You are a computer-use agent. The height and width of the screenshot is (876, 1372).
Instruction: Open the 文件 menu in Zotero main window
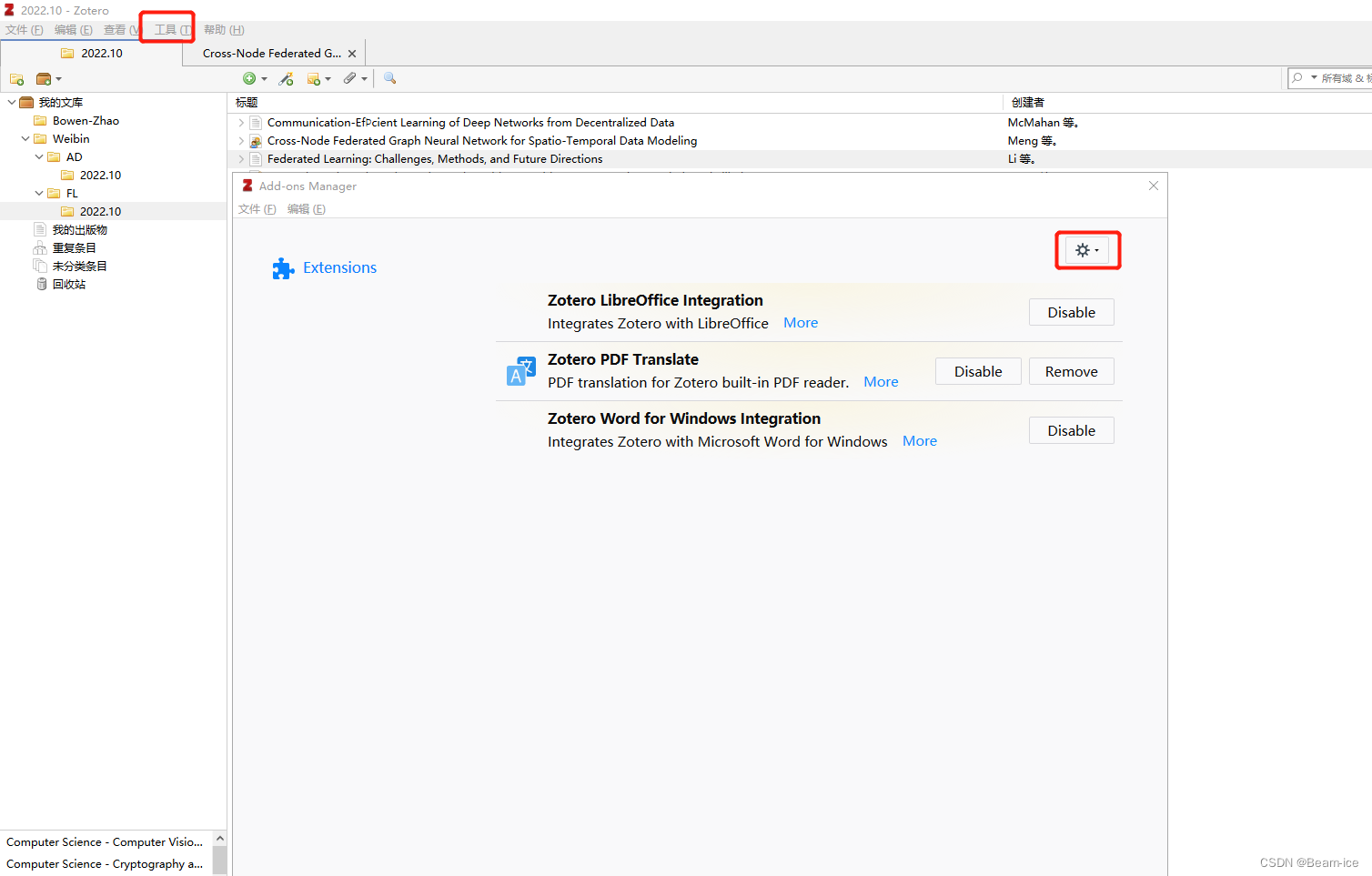click(x=25, y=30)
